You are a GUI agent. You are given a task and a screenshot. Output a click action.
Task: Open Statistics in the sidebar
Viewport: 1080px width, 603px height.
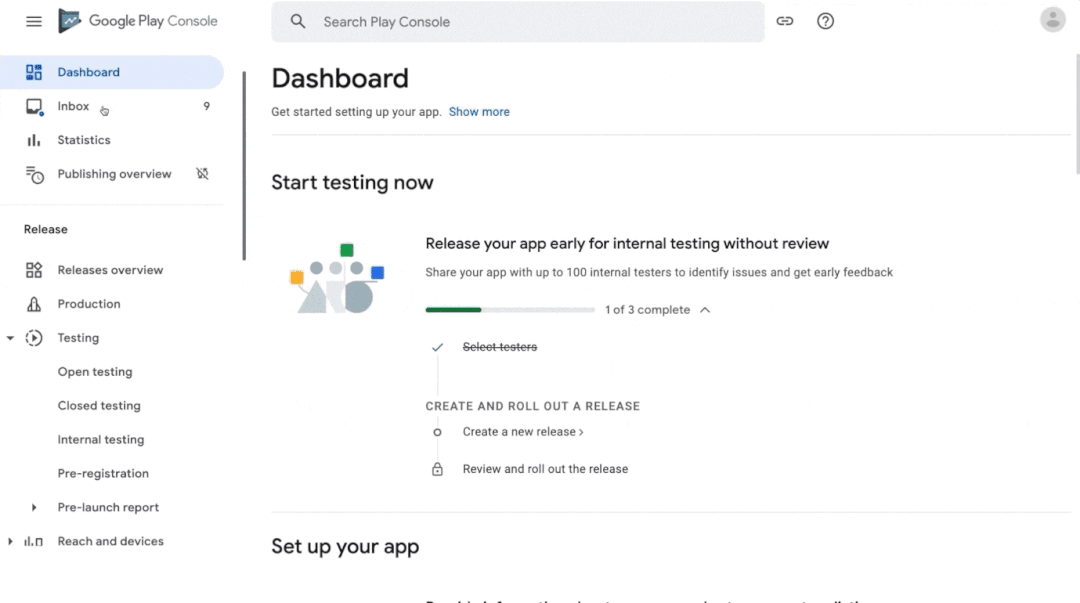[x=112, y=140]
